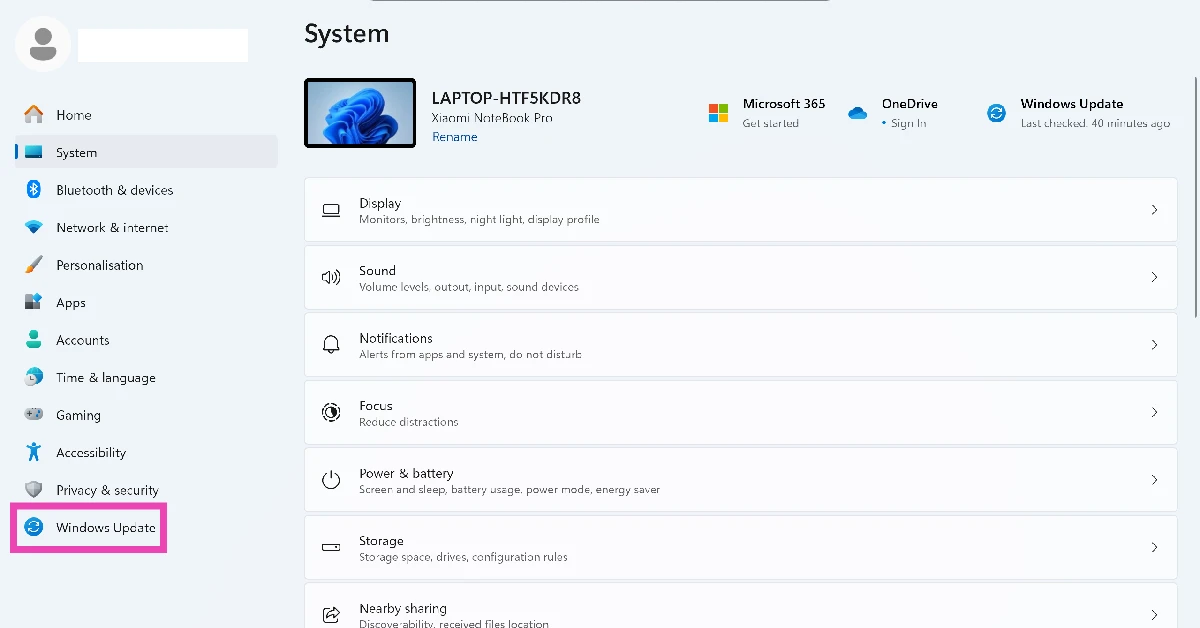Open the Storage settings section
1200x628 pixels.
pyautogui.click(x=740, y=547)
